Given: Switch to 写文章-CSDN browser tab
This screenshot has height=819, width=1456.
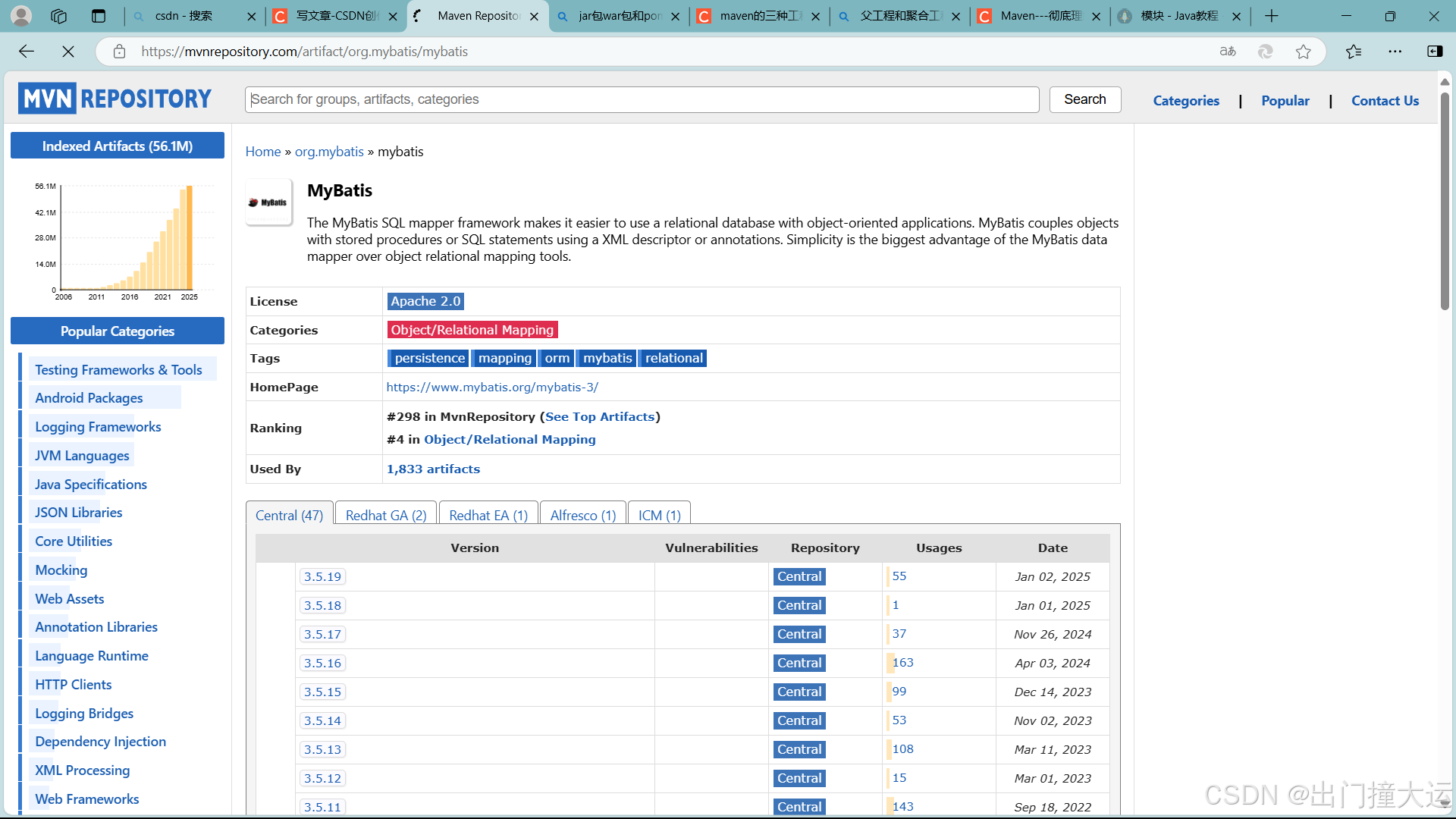Looking at the screenshot, I should [336, 16].
